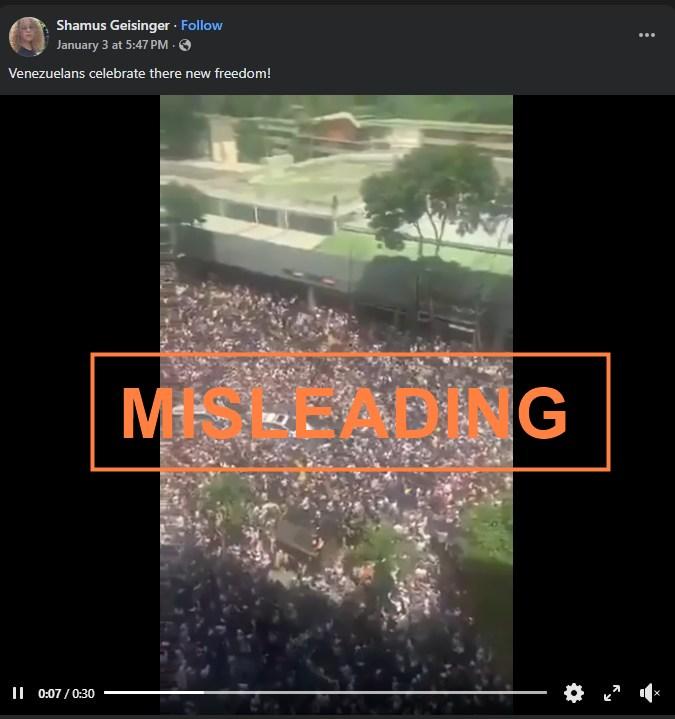675x719 pixels.
Task: Open the January 3 at 5:47 PM timestamp
Action: coord(112,45)
